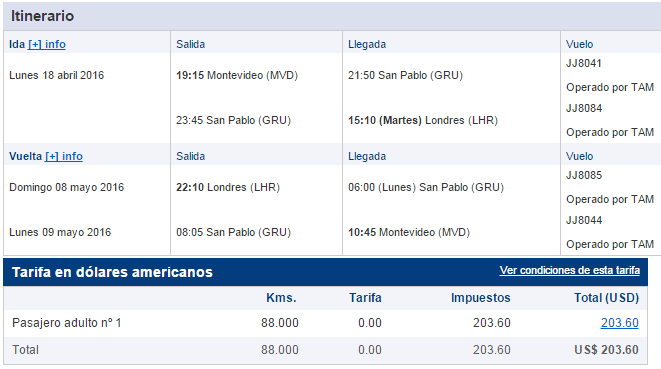Click the Kms. column header

click(281, 298)
